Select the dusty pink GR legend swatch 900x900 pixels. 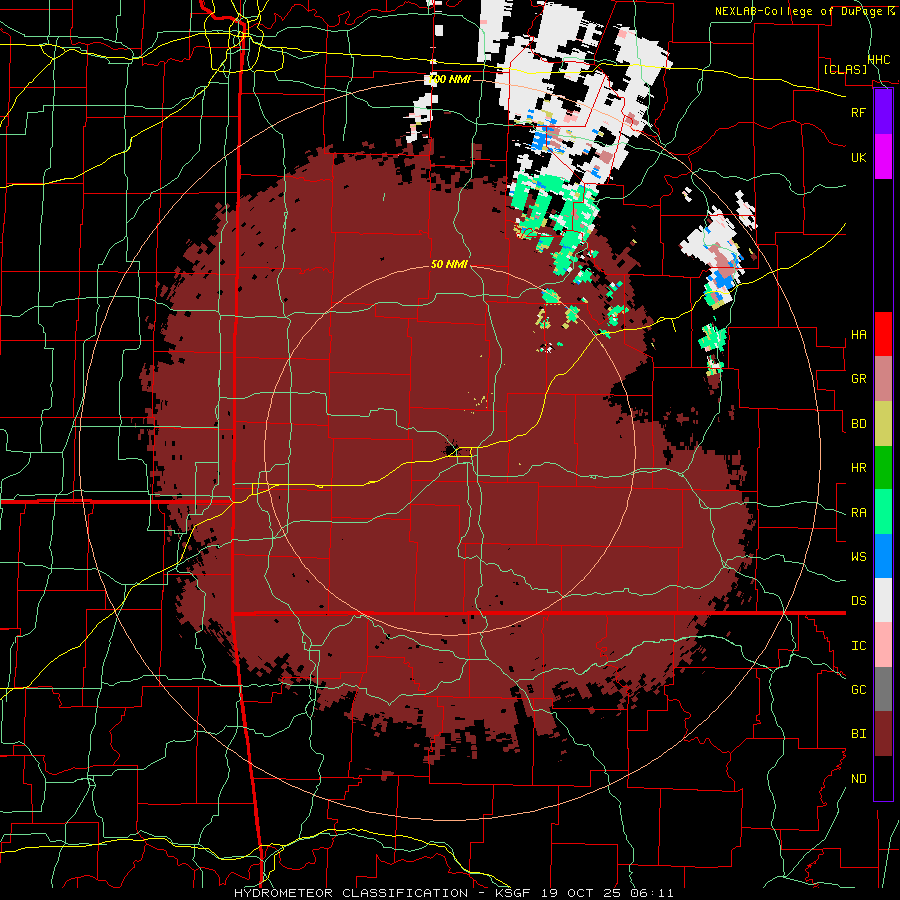(x=883, y=379)
